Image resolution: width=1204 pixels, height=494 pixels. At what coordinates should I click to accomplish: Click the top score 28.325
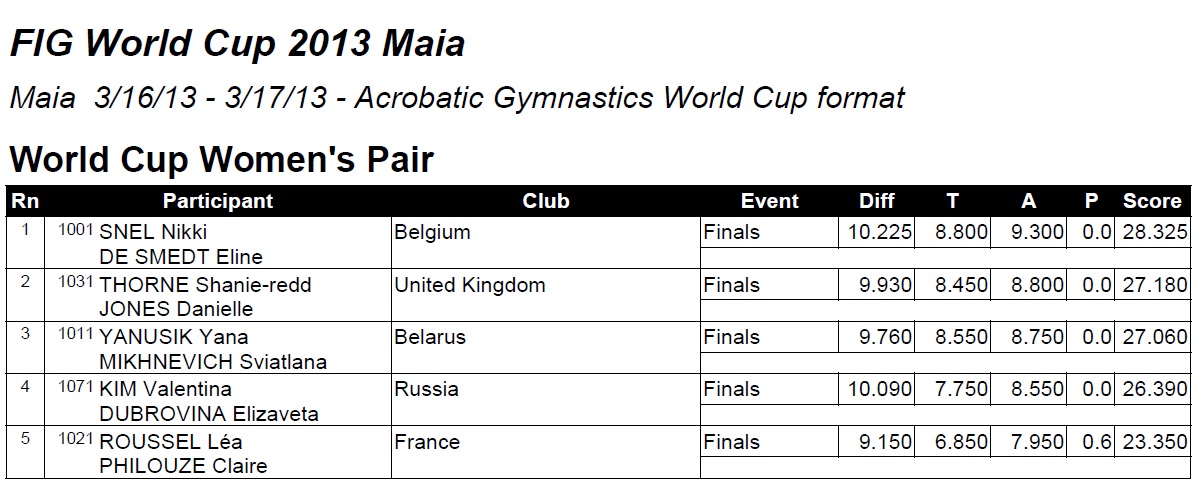coord(1154,233)
